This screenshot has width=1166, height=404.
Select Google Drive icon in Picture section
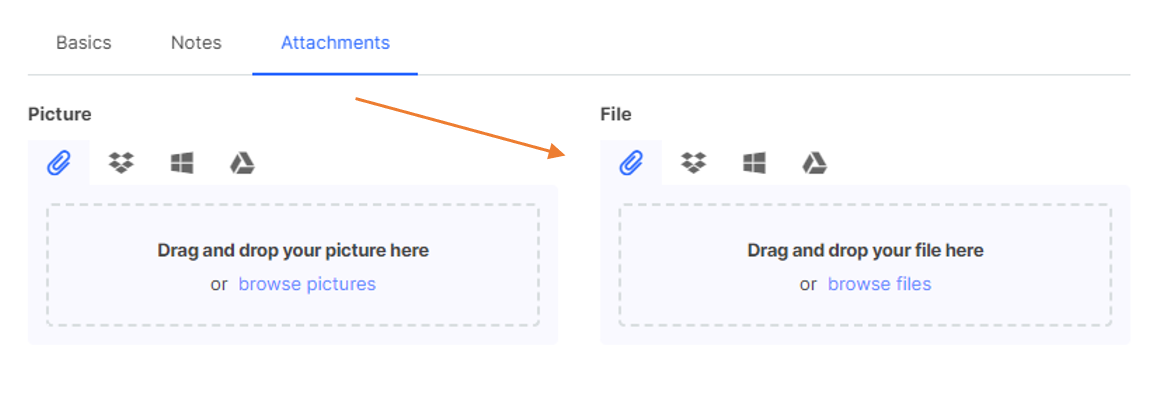(x=242, y=162)
